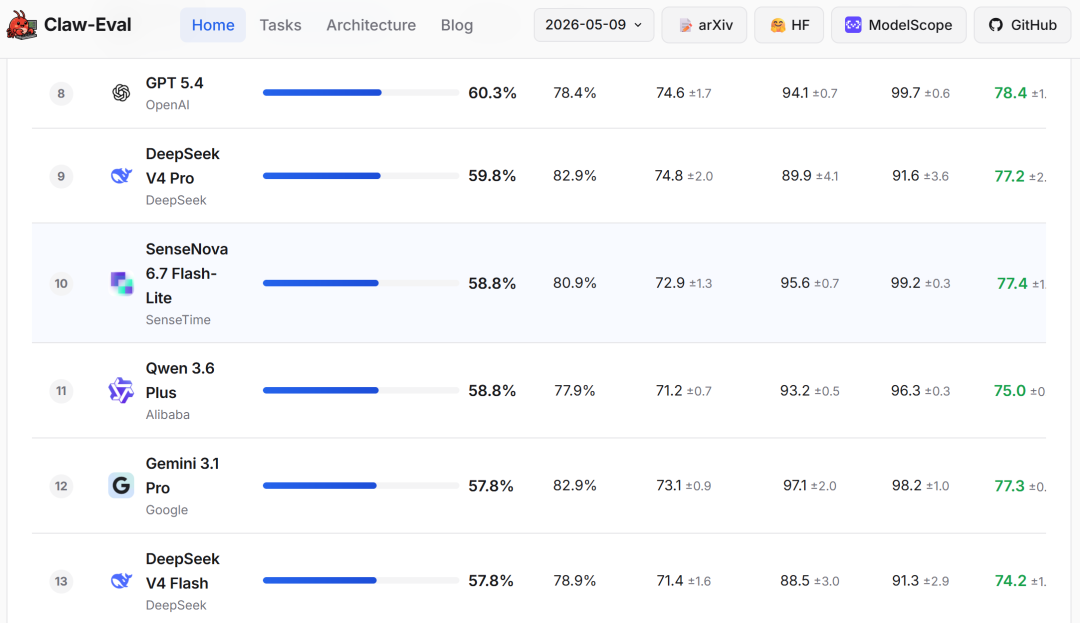Click the 72.9 ±1.3 cell
Image resolution: width=1080 pixels, height=623 pixels.
click(x=683, y=283)
